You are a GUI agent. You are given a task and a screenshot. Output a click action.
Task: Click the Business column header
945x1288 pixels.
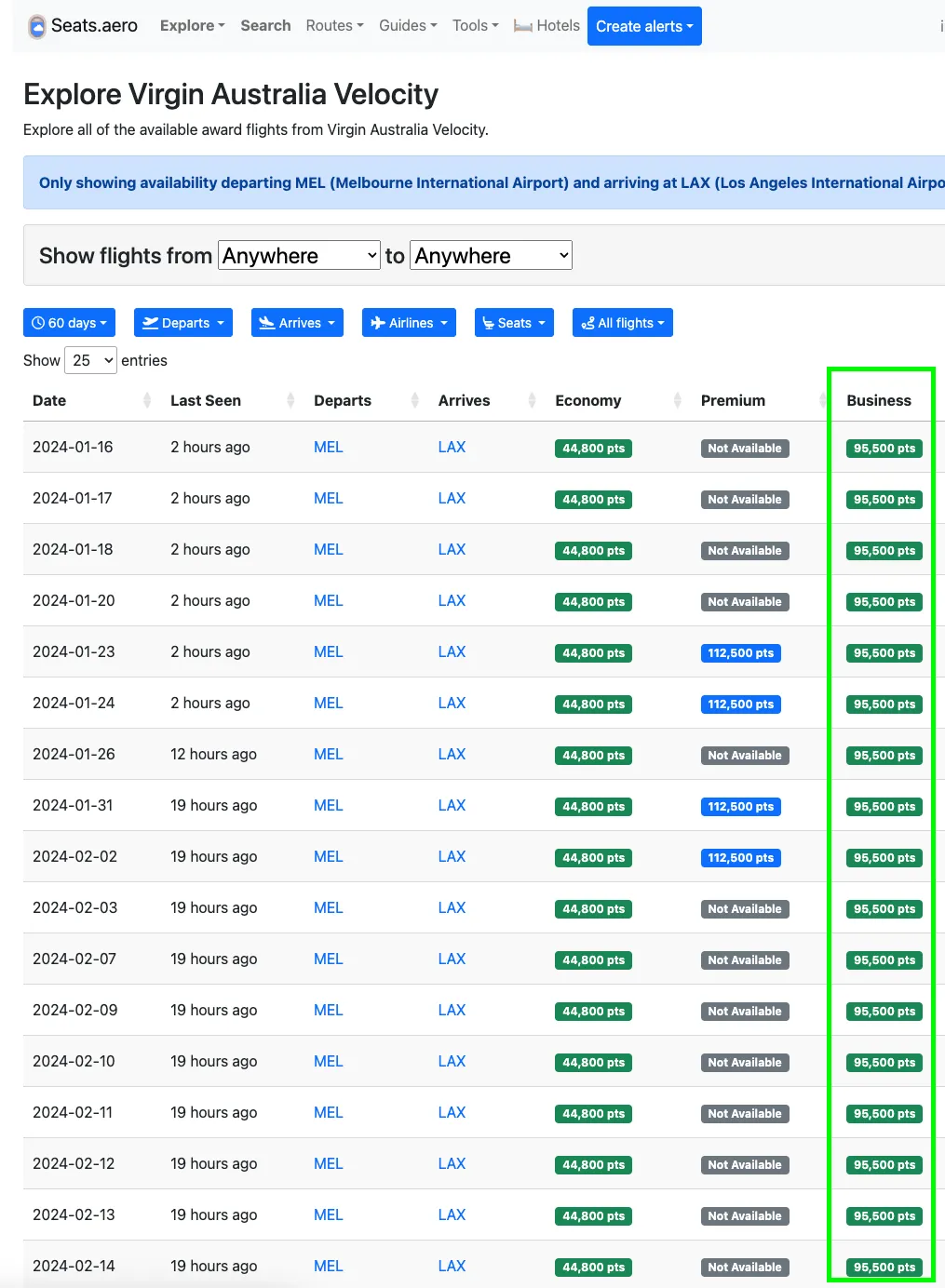[879, 400]
